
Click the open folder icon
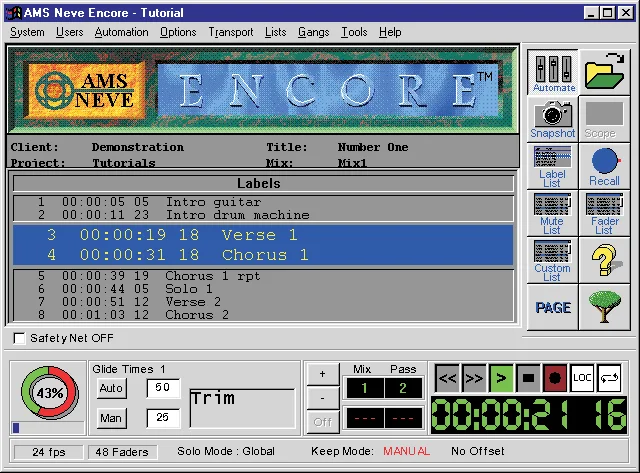click(604, 72)
